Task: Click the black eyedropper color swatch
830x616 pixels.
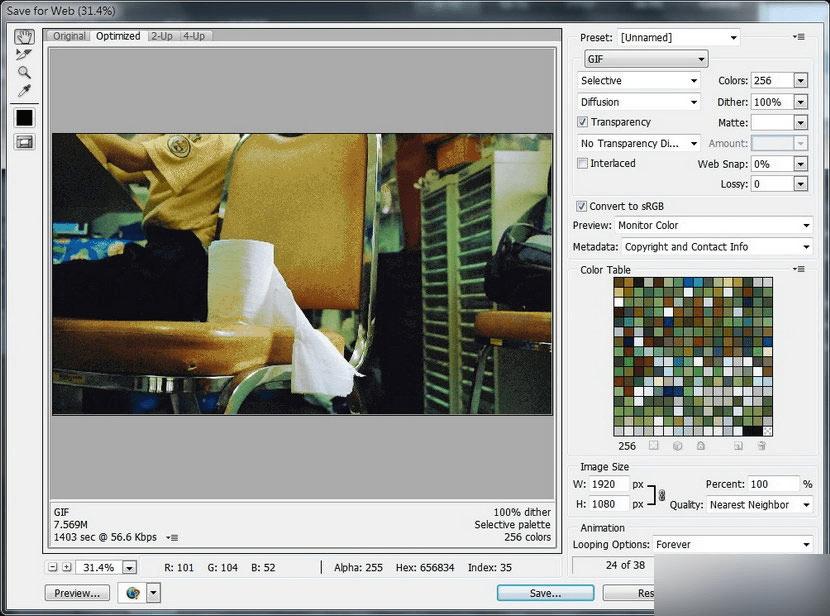Action: pyautogui.click(x=24, y=117)
